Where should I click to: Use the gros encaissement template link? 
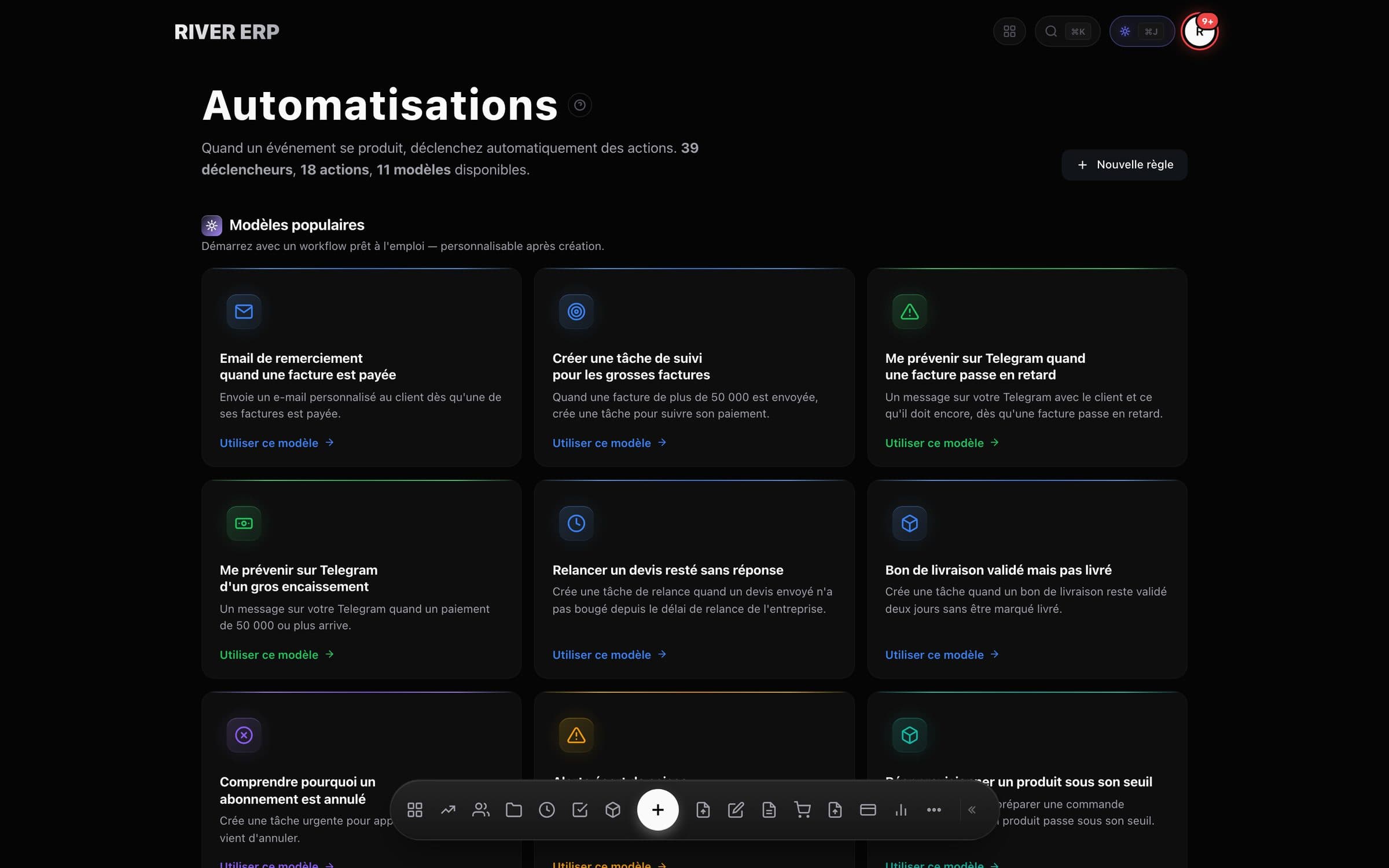tap(277, 654)
